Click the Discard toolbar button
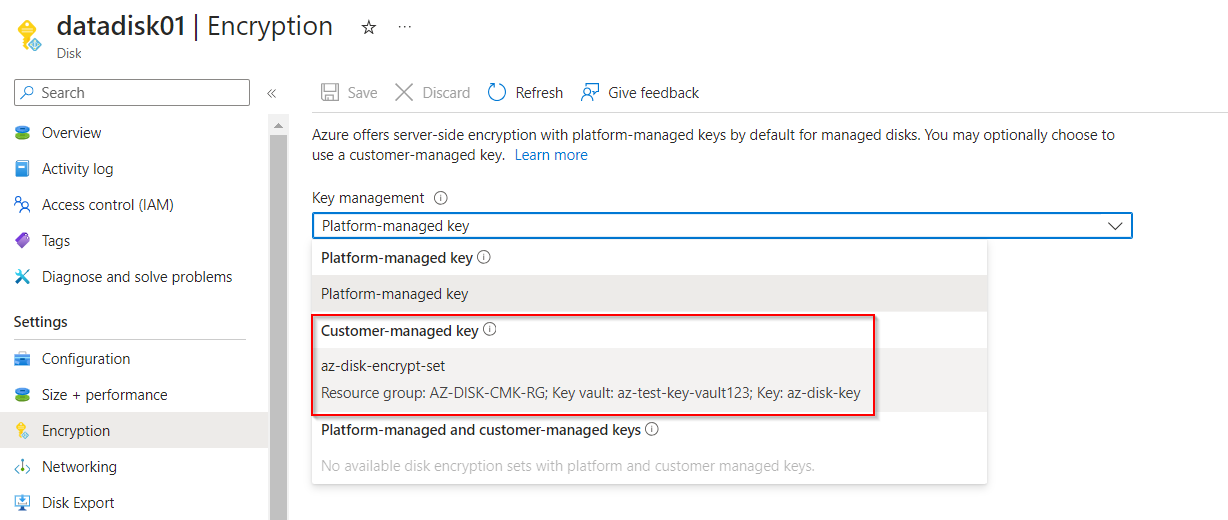This screenshot has height=520, width=1228. [x=432, y=93]
